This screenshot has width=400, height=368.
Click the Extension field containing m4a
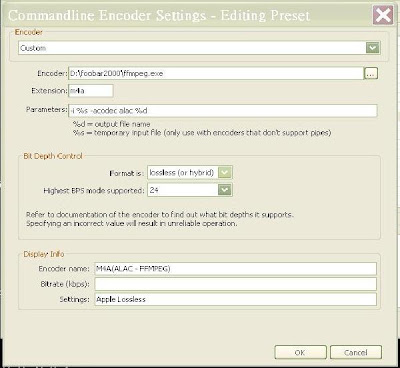91,91
